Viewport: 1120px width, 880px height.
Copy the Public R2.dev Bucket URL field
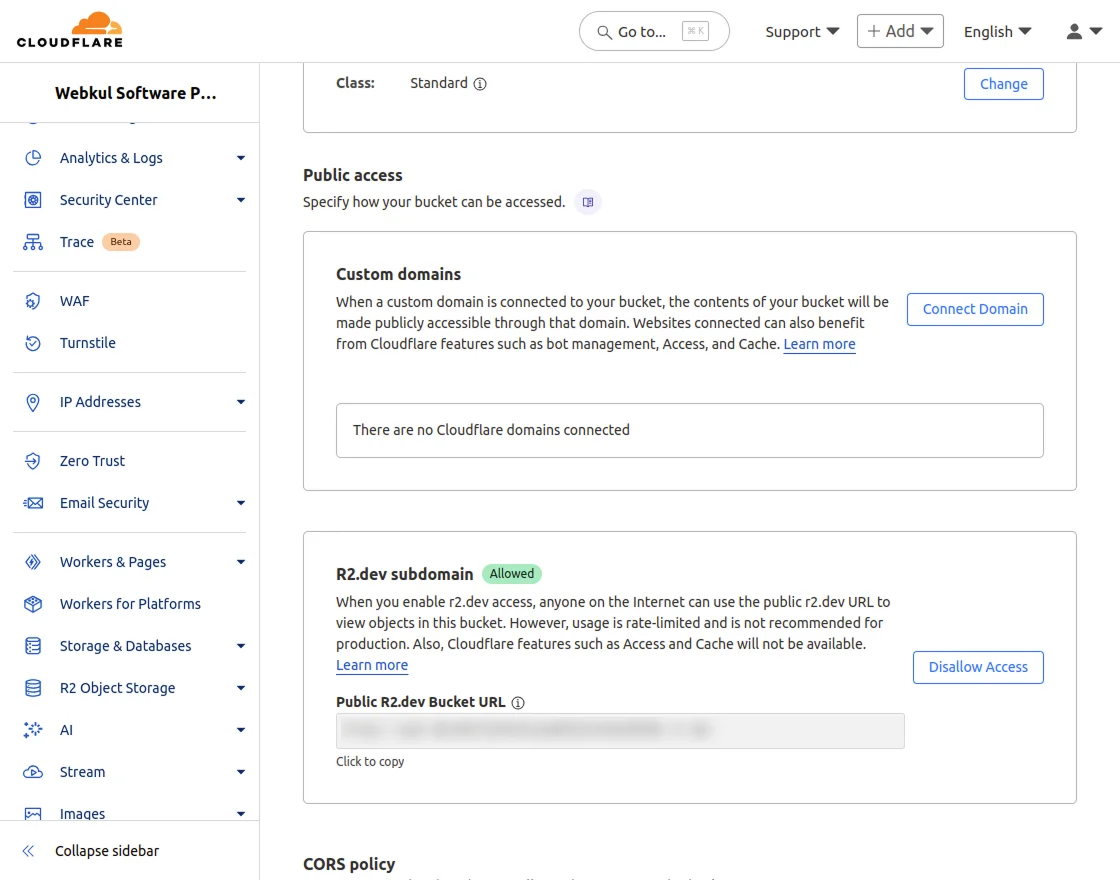pyautogui.click(x=620, y=731)
